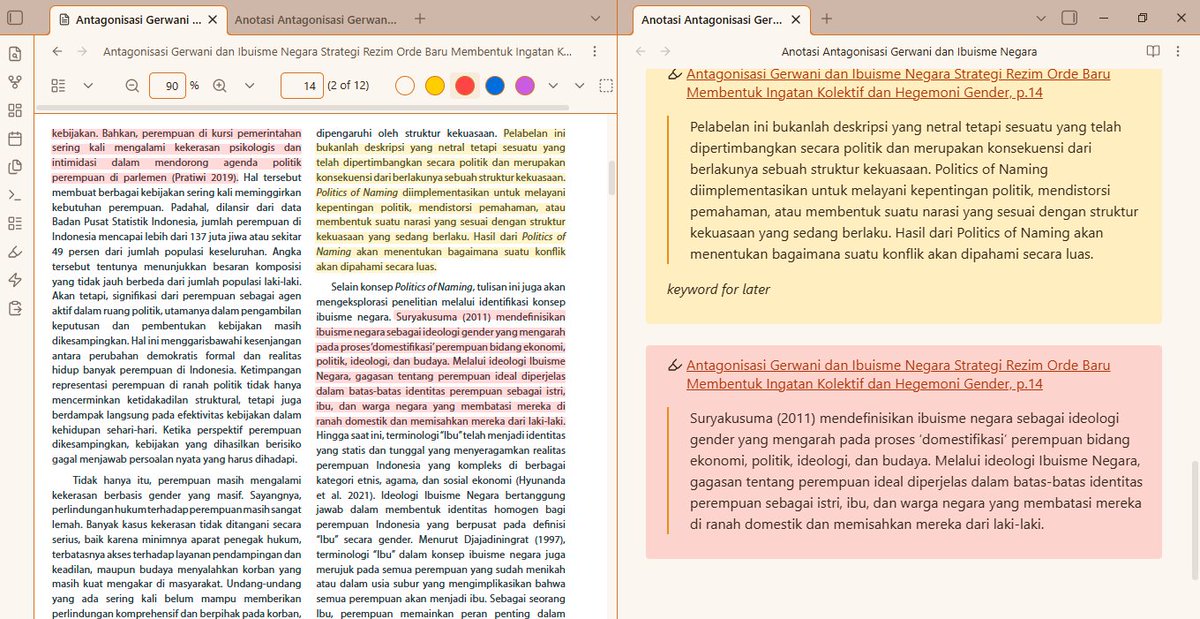The image size is (1200, 619).
Task: Click the highlighter ribbon icon
Action: pyautogui.click(x=14, y=251)
